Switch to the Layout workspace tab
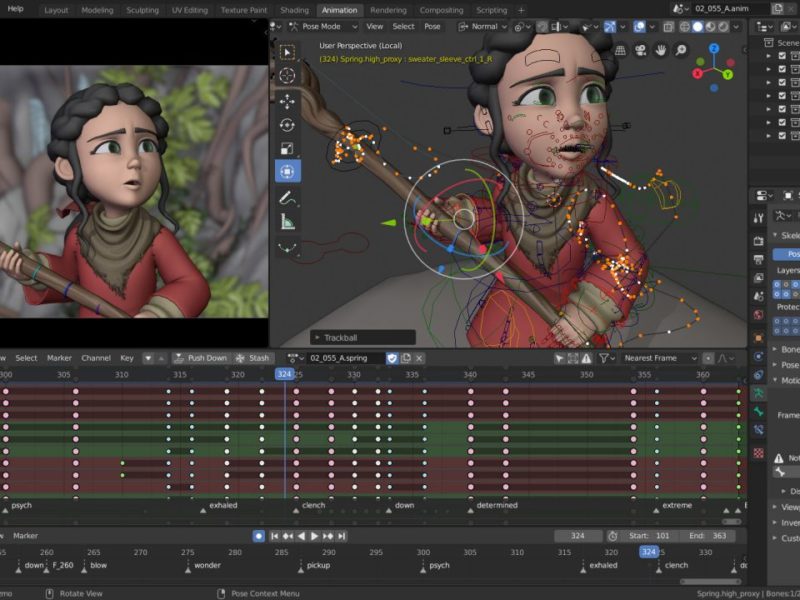 pos(56,10)
